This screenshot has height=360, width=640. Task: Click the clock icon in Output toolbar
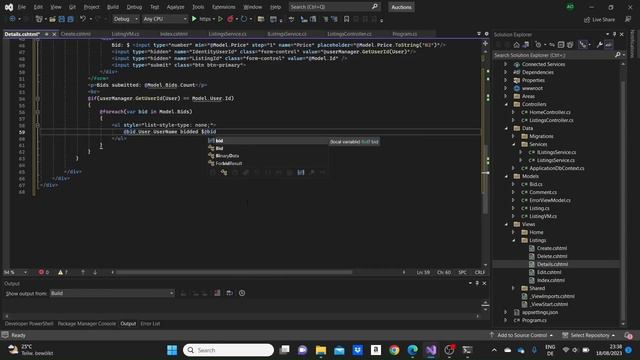(x=242, y=293)
